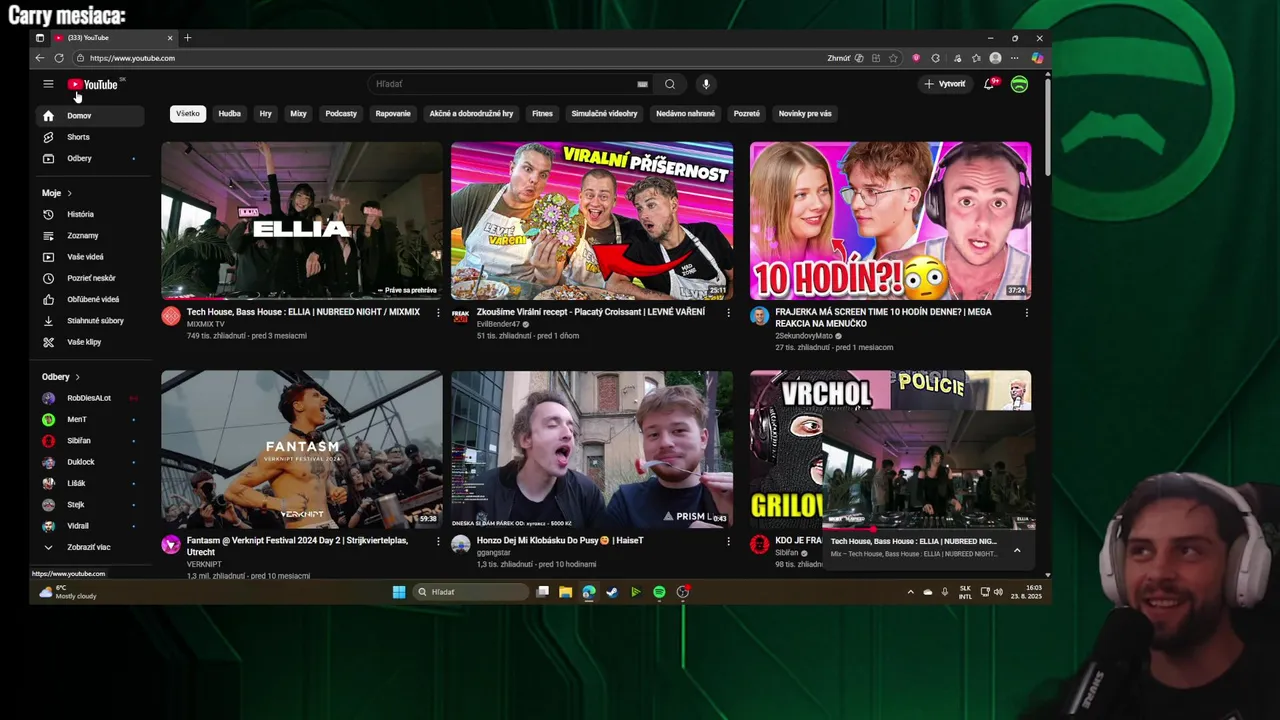Screen dimensions: 1280x720
Task: Open Shorts in the sidebar
Action: click(x=91, y=137)
